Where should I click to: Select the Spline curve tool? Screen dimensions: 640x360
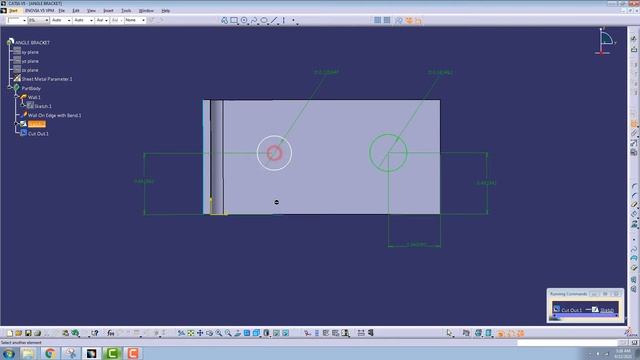[x=254, y=20]
